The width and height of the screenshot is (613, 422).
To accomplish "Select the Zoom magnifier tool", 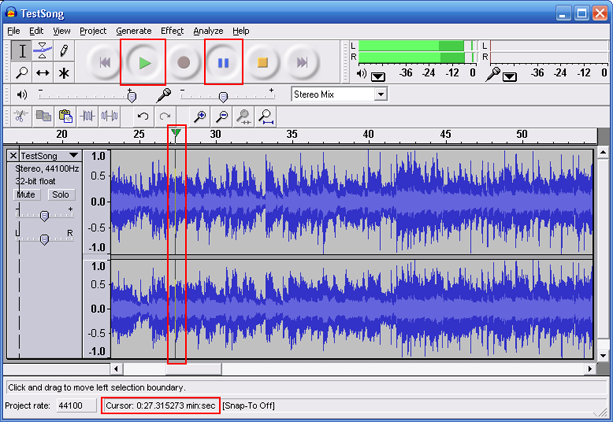I will point(22,73).
